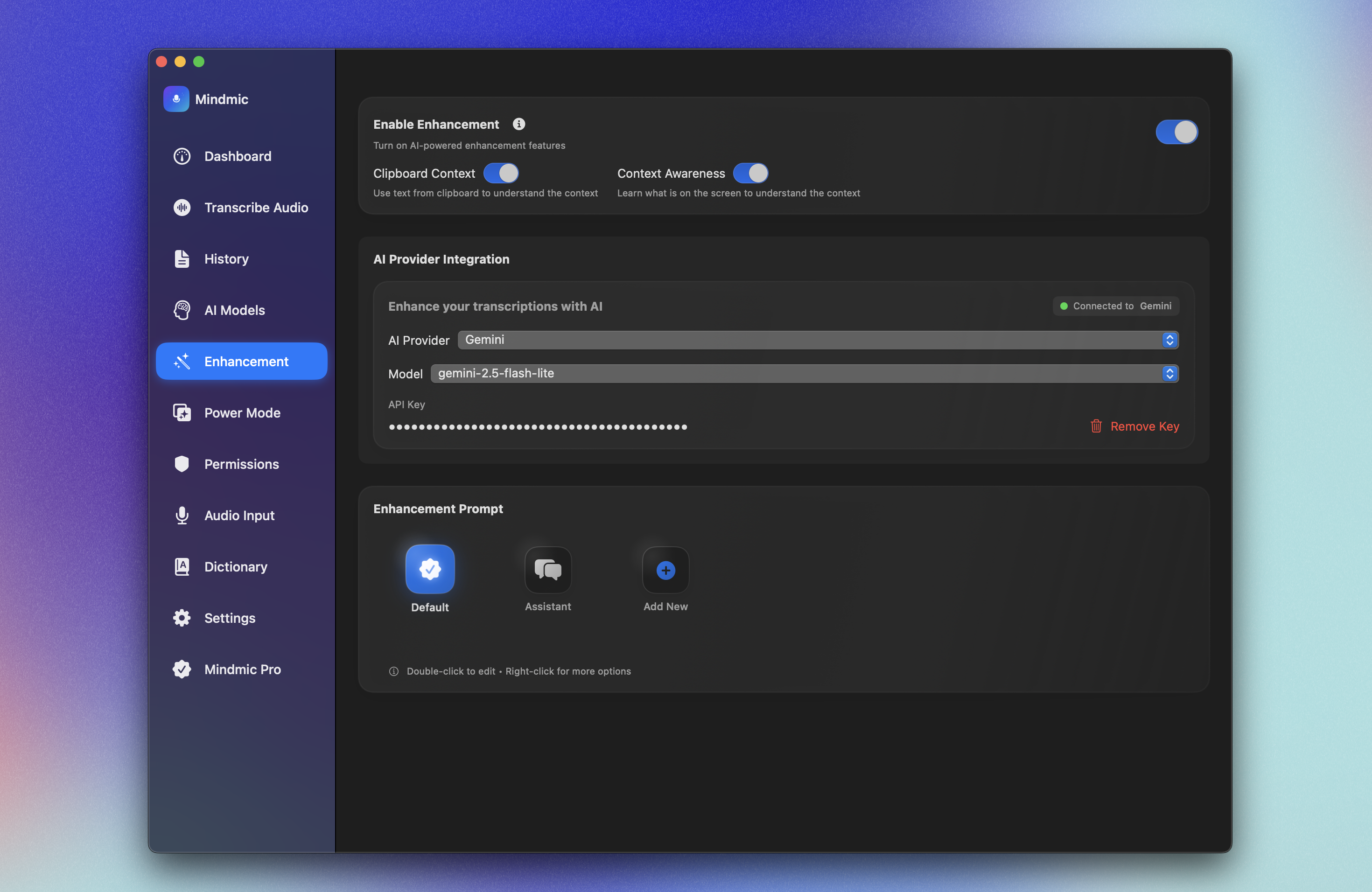Click the Enhancement magic wand icon
1372x892 pixels.
click(182, 361)
